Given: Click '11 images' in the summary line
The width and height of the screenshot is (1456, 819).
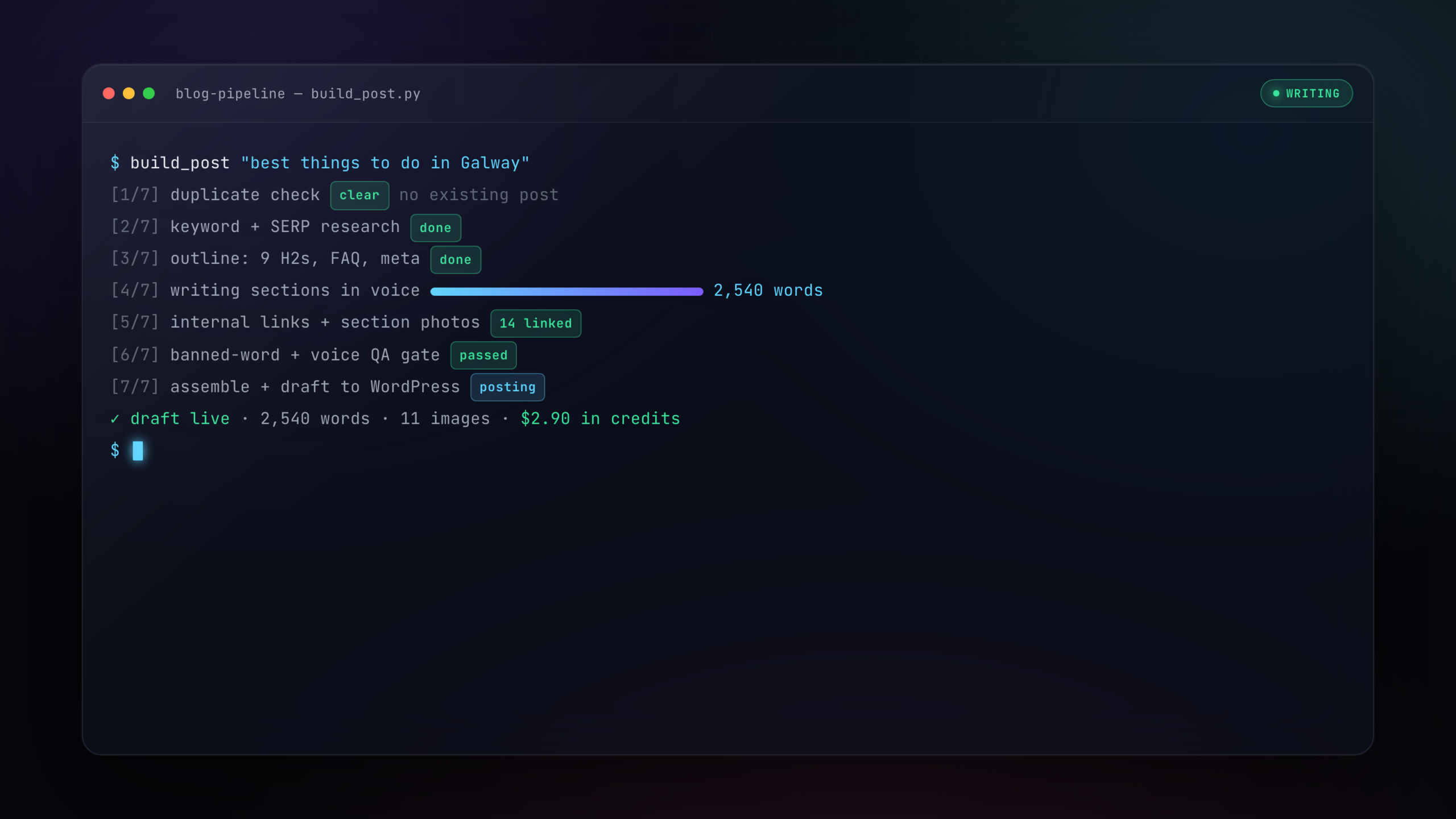Looking at the screenshot, I should tap(445, 419).
